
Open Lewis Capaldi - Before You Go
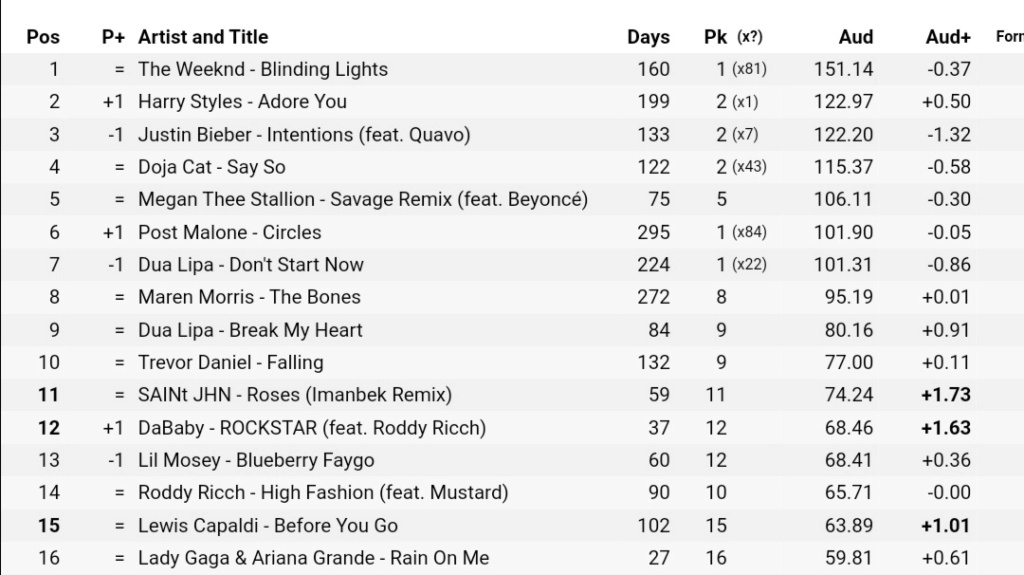point(268,525)
